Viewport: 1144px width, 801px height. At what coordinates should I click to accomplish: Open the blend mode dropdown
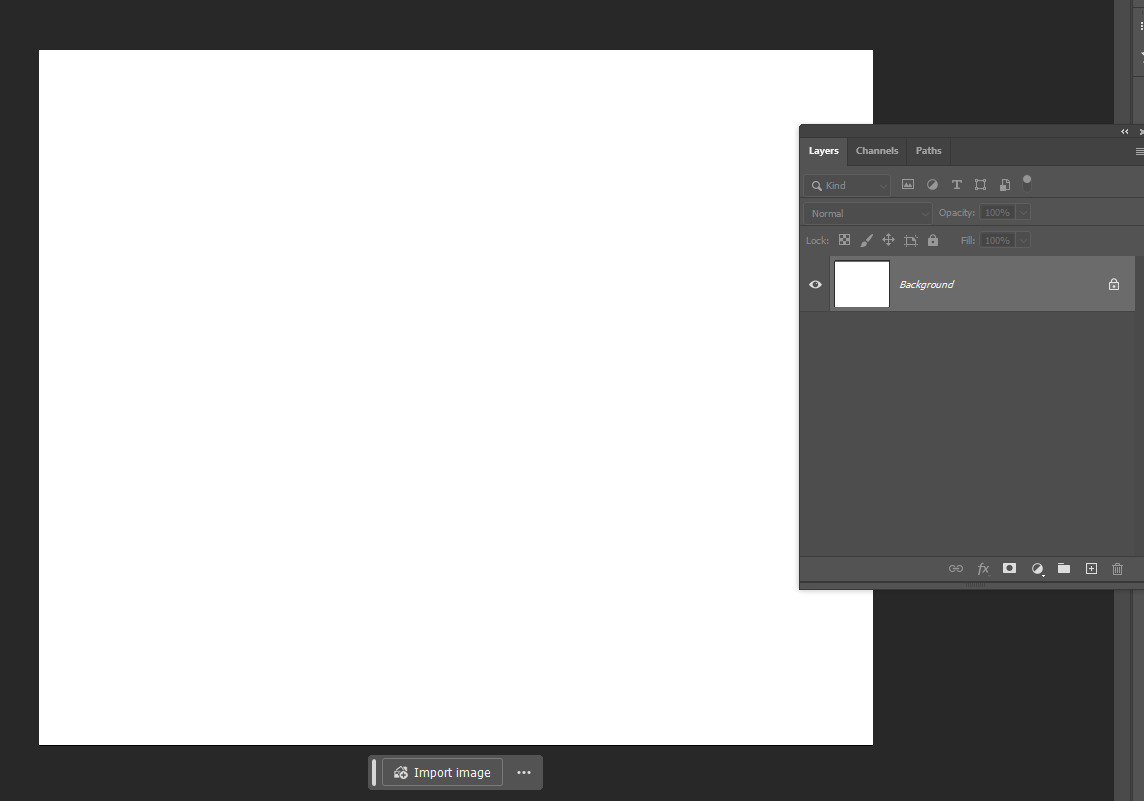(866, 213)
